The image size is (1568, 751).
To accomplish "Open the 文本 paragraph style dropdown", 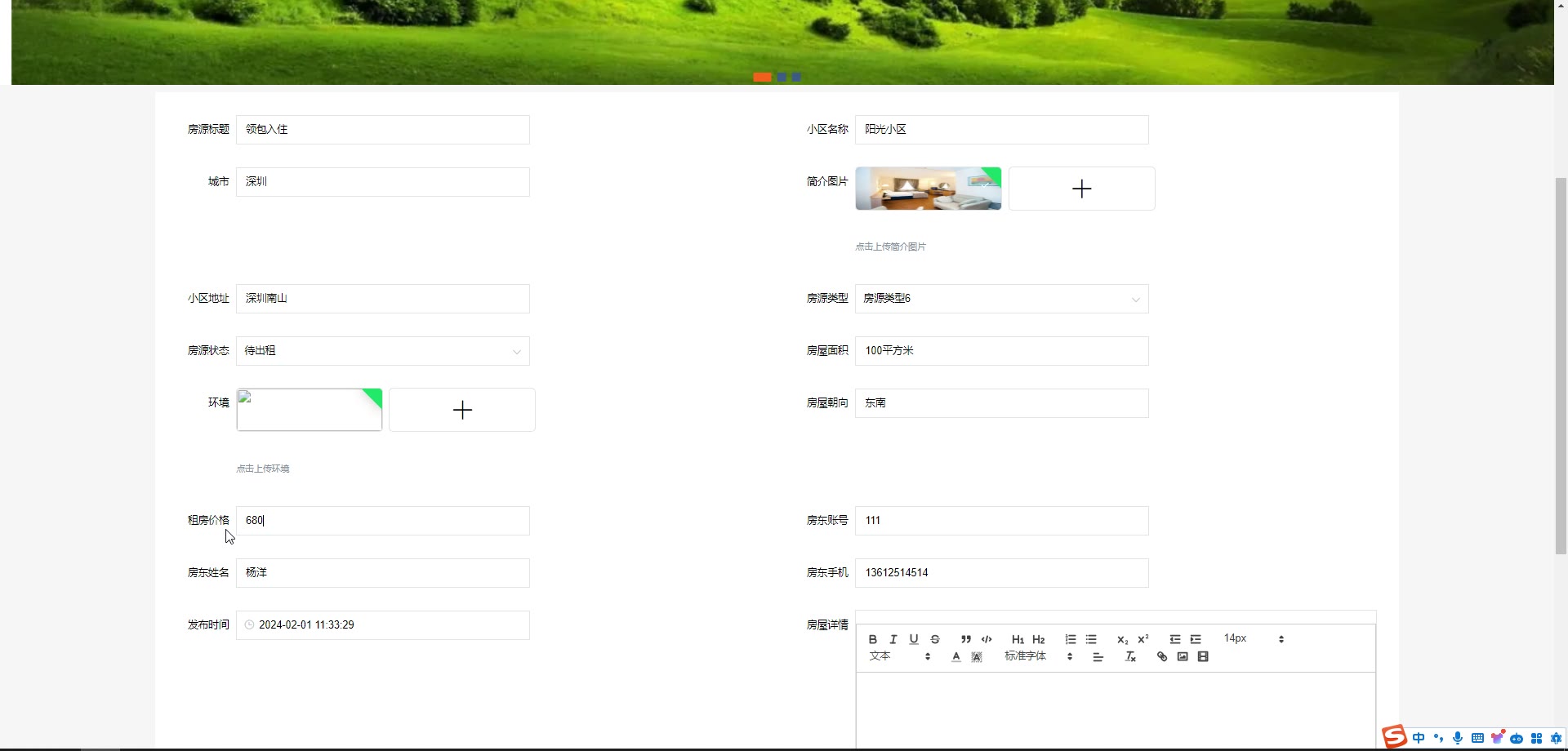I will (x=900, y=656).
